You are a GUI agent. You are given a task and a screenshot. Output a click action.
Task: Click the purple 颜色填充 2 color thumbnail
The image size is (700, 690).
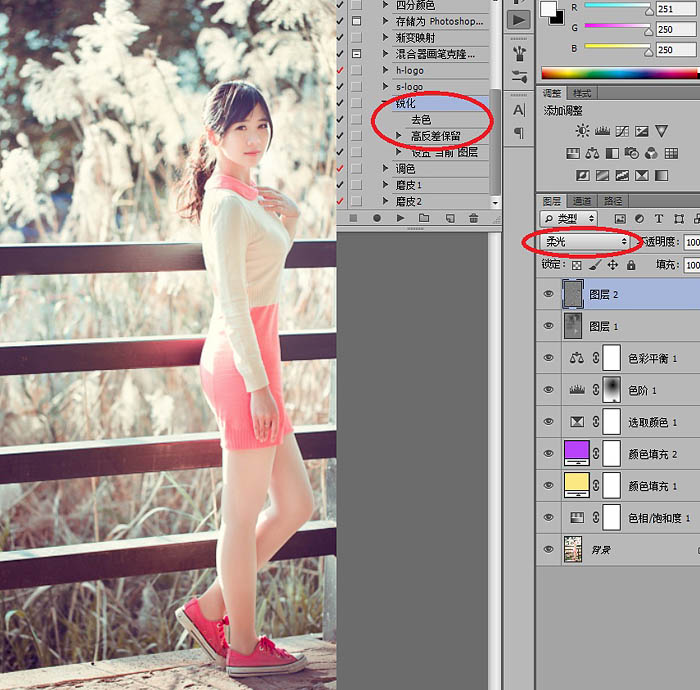574,453
